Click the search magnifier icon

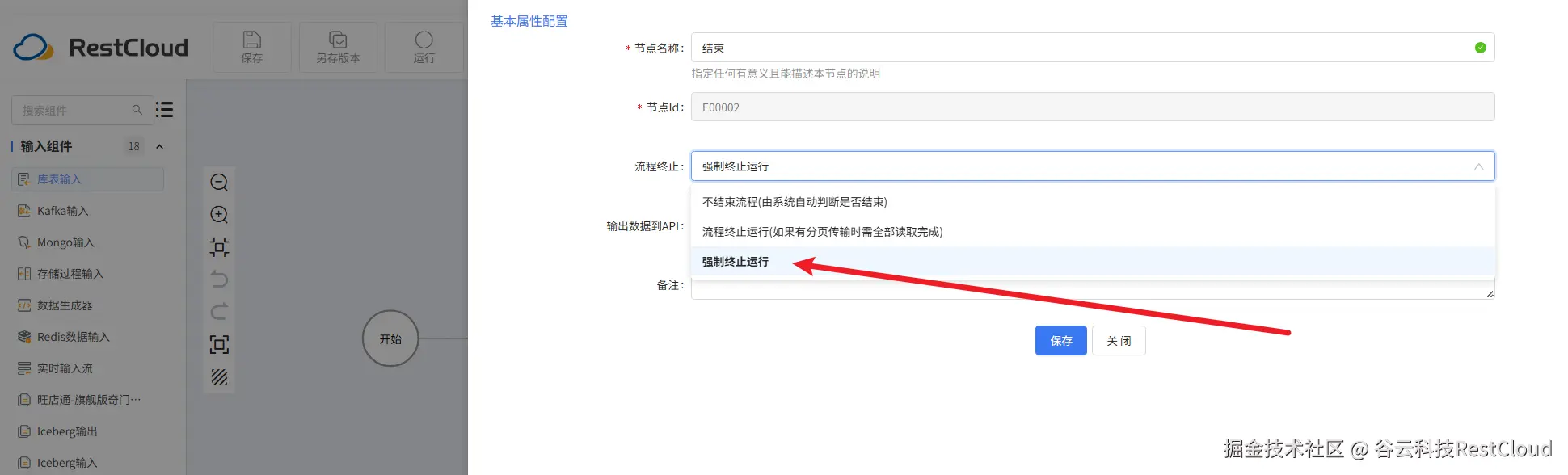(137, 110)
